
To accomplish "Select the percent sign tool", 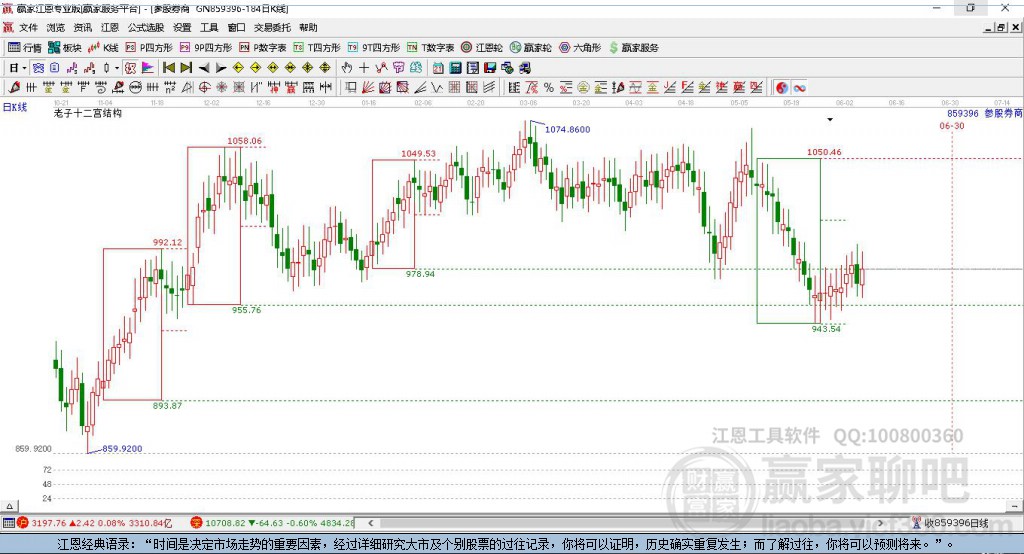I will tap(549, 88).
